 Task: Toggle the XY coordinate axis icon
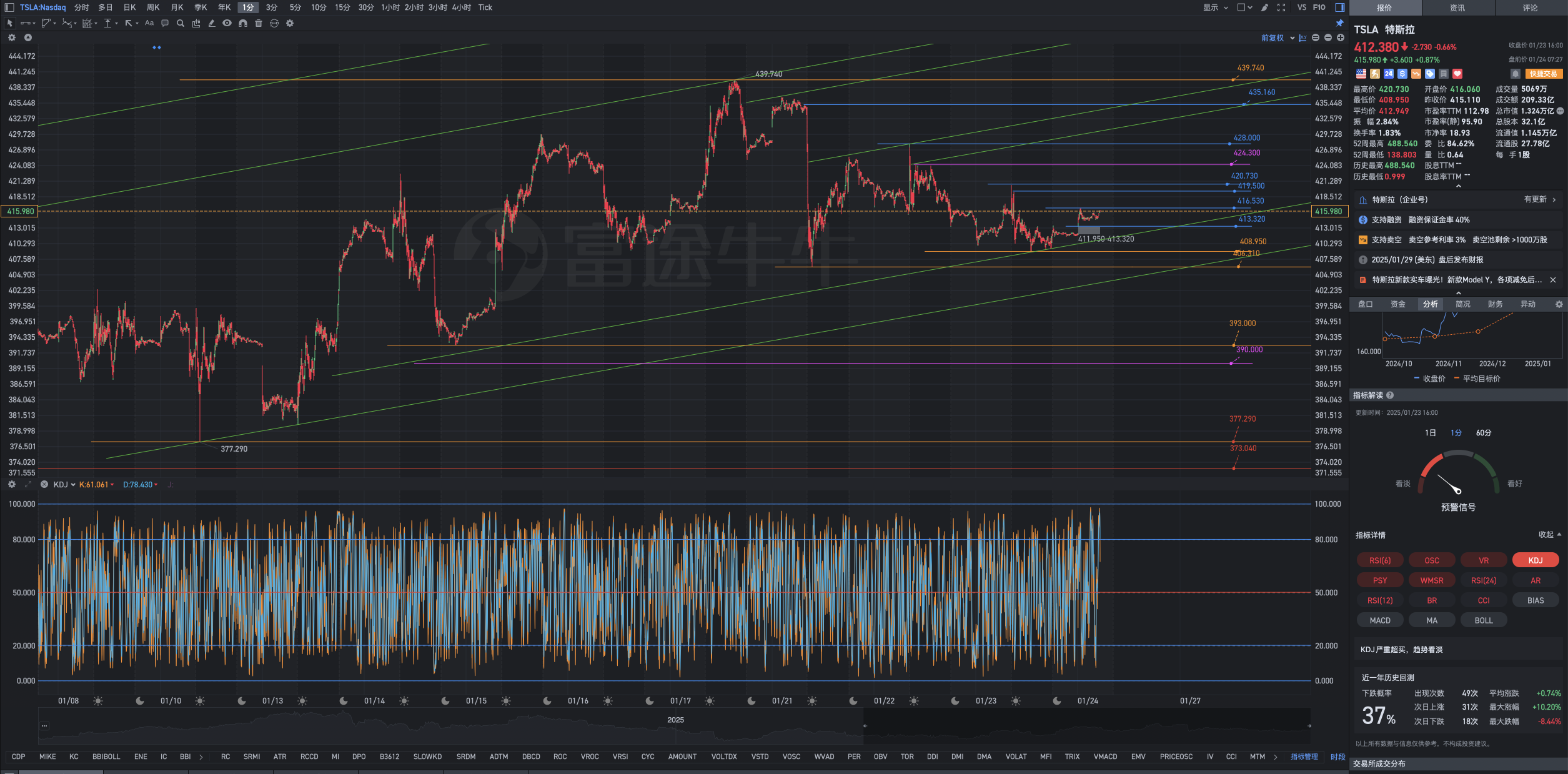[1303, 38]
